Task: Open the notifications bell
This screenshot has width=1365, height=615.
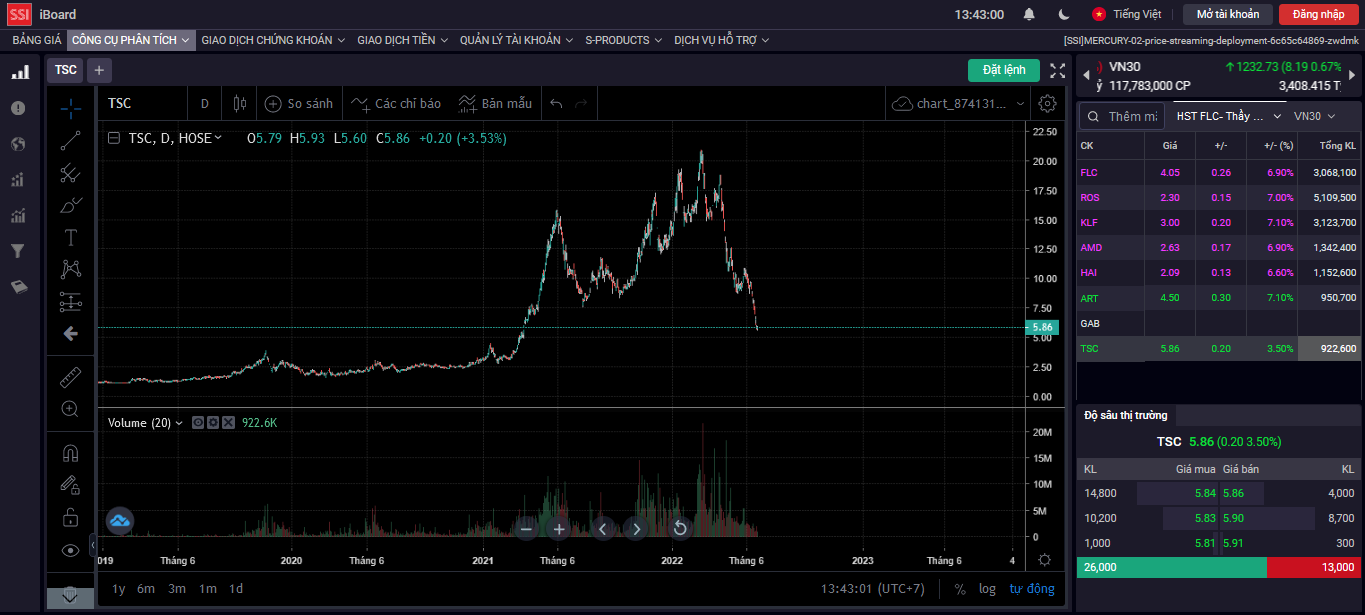Action: point(1029,14)
